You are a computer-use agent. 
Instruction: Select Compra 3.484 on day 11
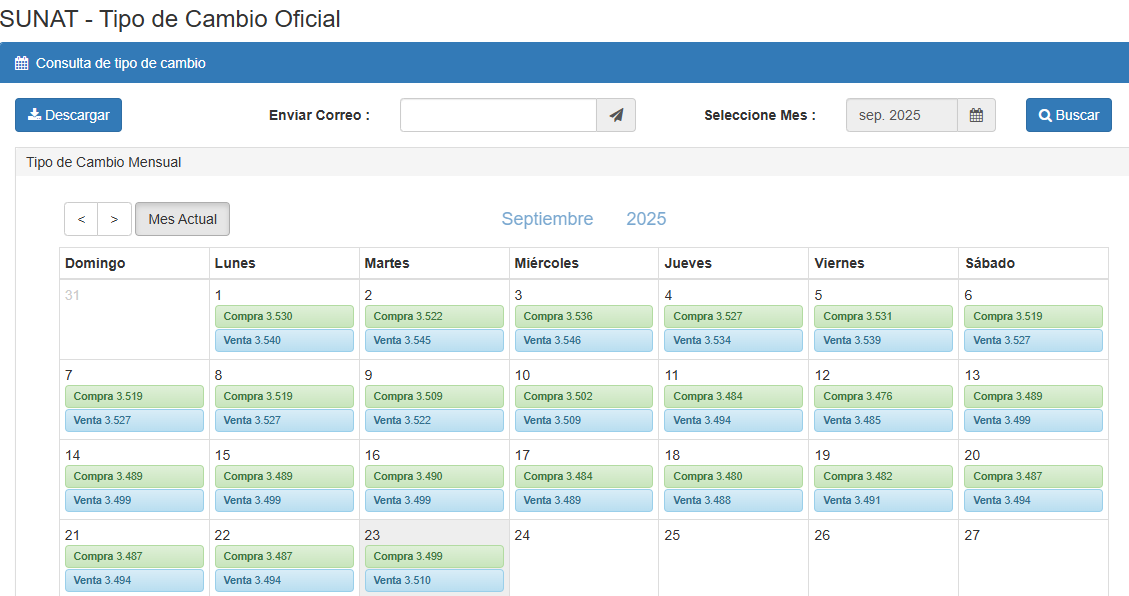[x=733, y=397]
